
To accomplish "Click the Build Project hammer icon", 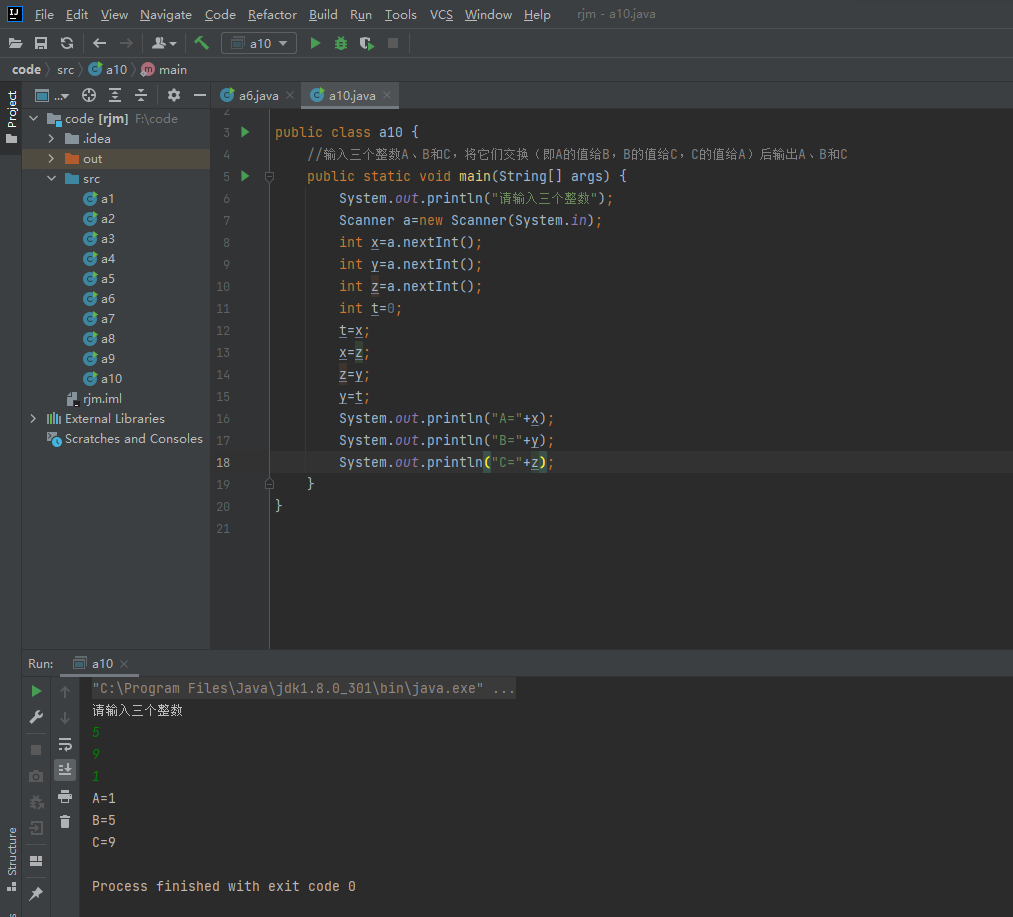I will (201, 43).
